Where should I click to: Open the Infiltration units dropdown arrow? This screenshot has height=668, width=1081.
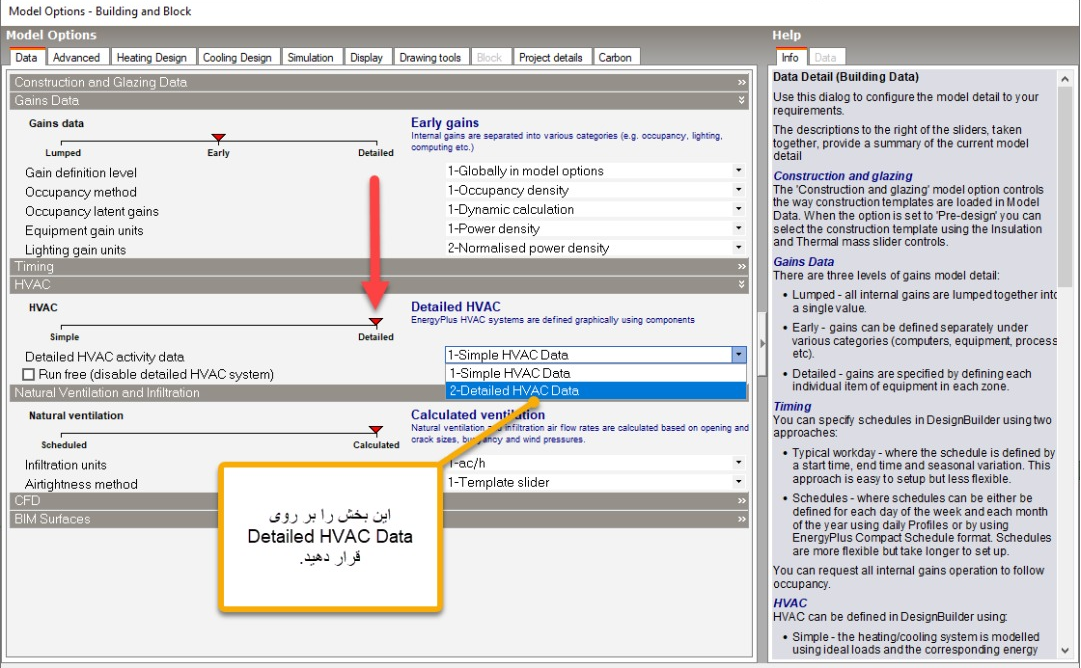(738, 463)
